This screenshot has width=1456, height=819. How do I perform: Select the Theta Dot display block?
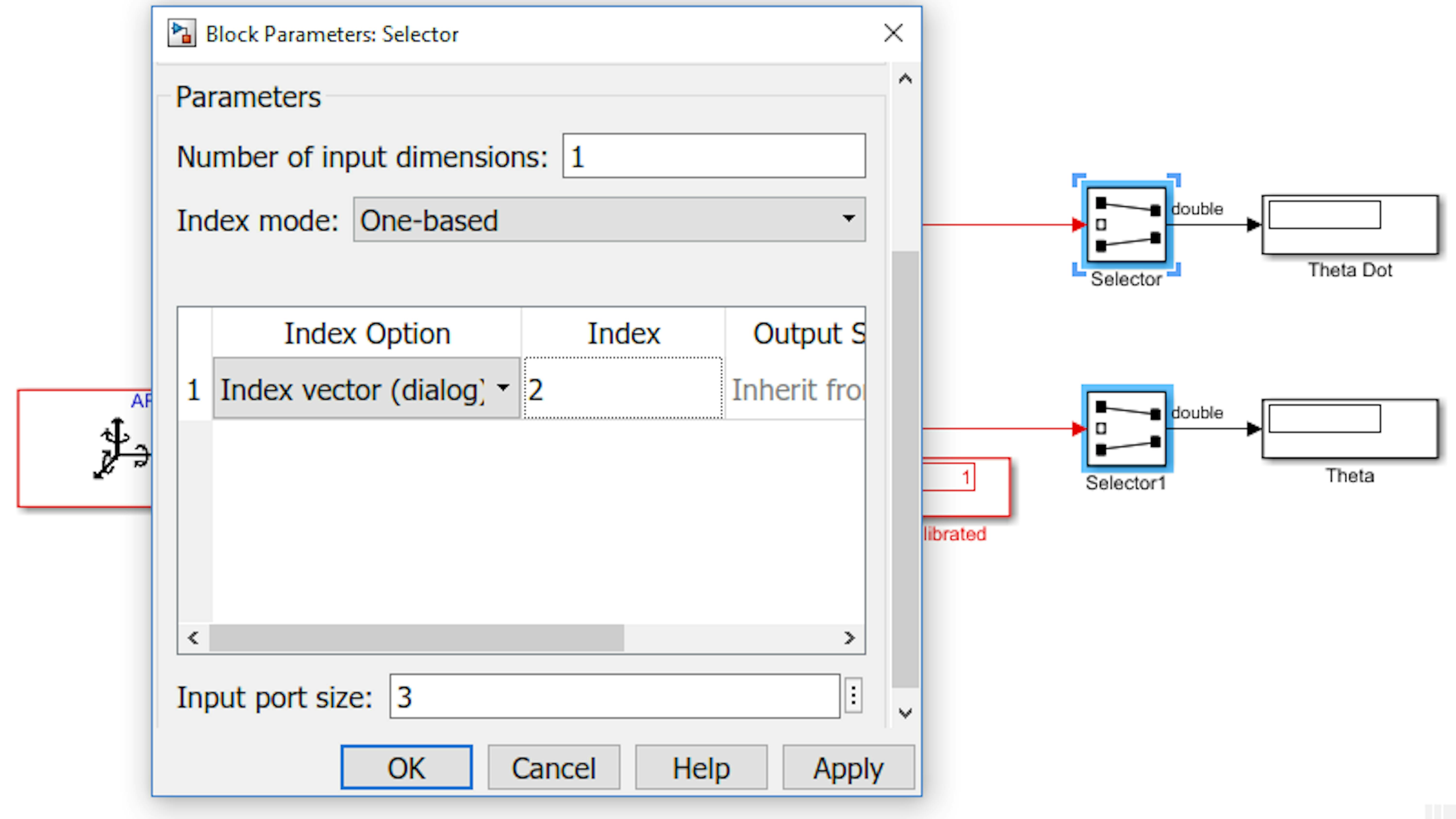coord(1350,225)
